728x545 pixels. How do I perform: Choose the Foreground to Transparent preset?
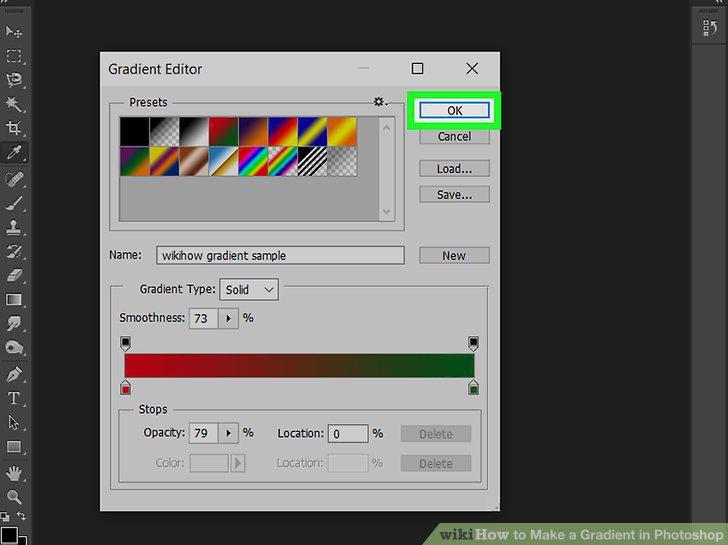click(164, 132)
